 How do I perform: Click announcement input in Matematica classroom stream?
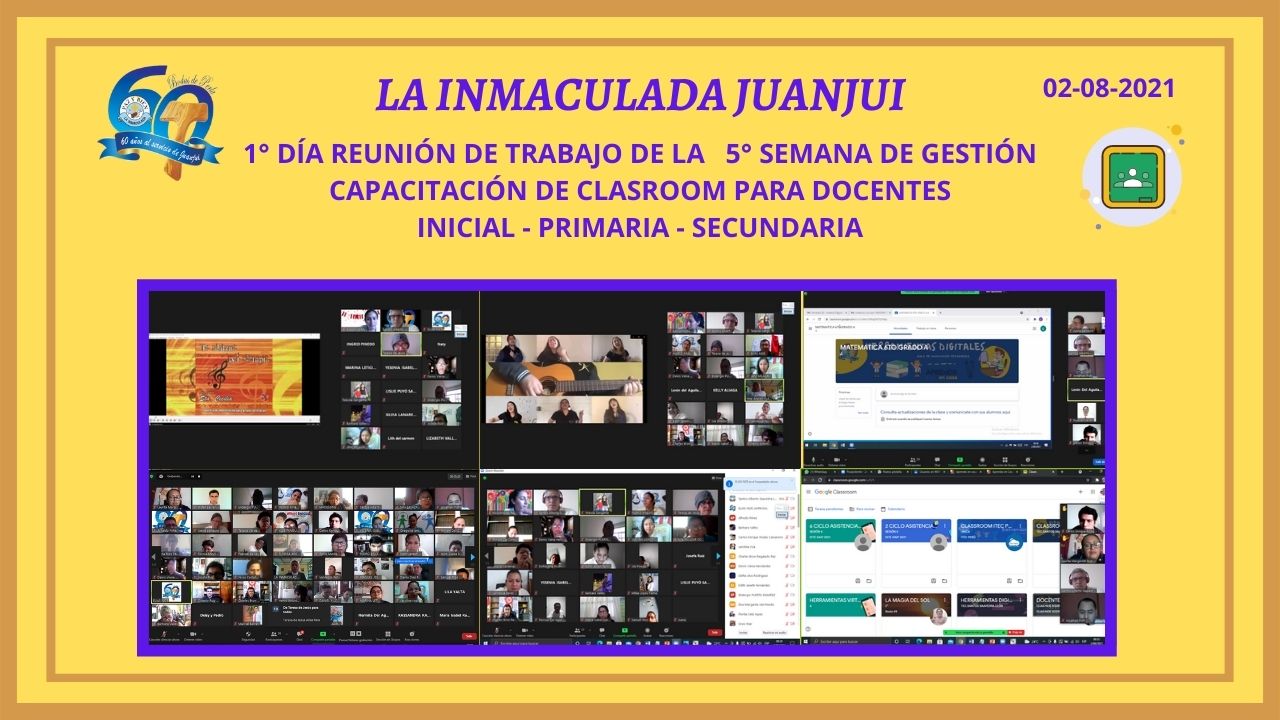tap(947, 394)
